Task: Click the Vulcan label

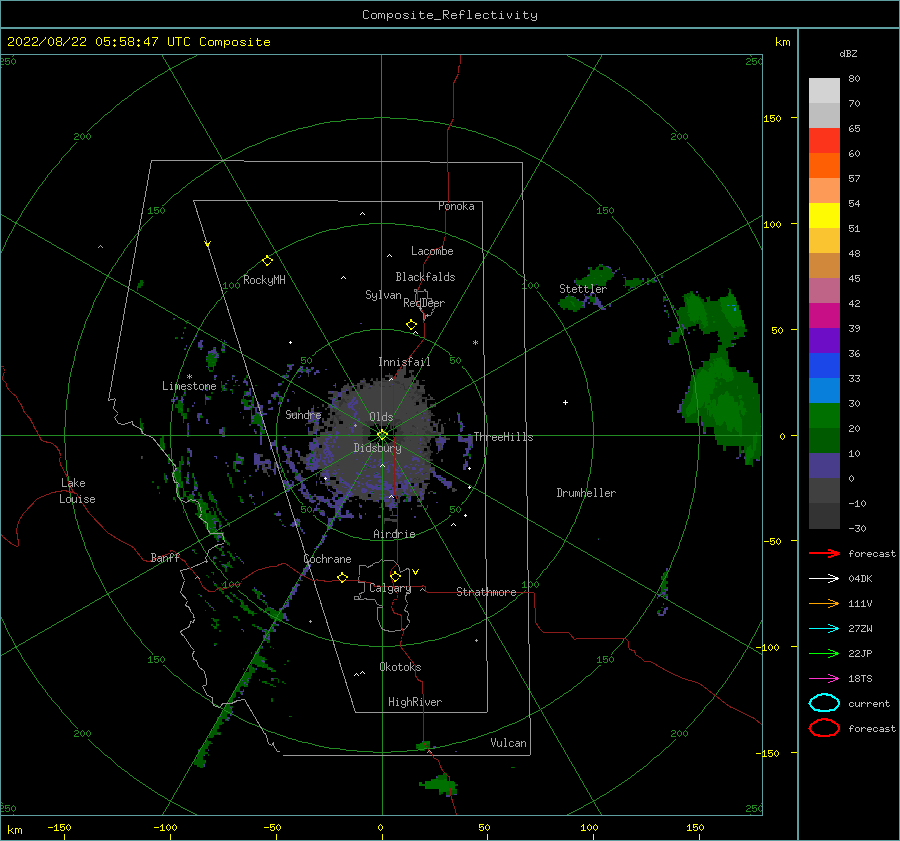Action: 508,743
